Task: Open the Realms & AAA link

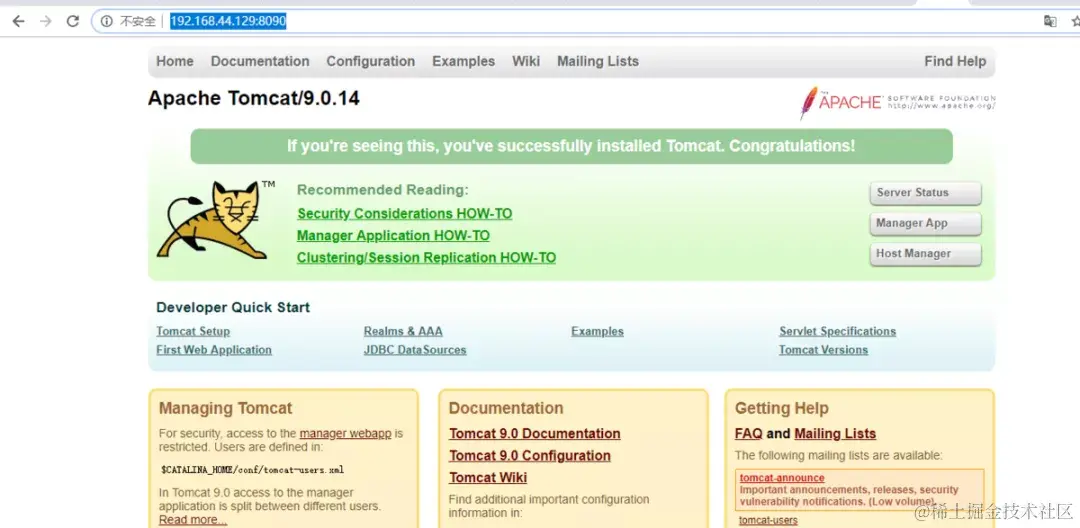Action: pyautogui.click(x=403, y=331)
